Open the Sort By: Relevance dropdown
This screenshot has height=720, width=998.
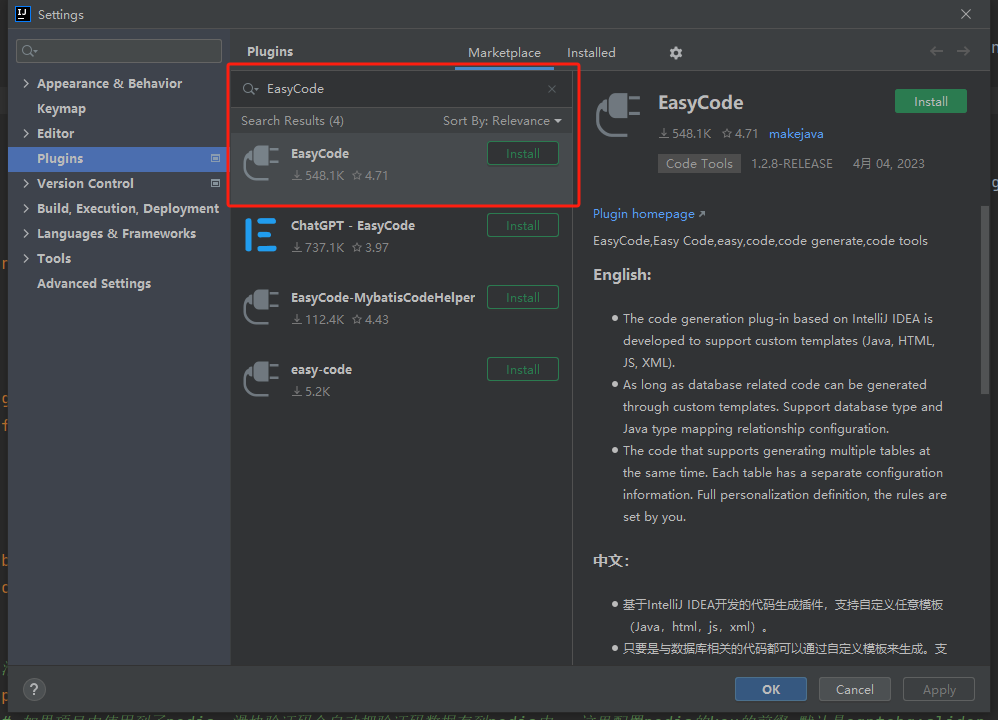502,121
